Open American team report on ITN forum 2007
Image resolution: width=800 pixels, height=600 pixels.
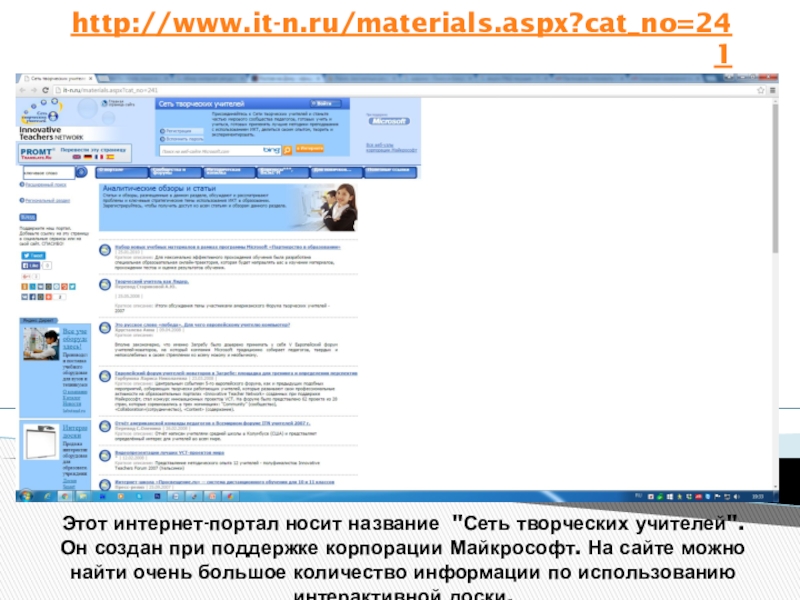click(212, 423)
